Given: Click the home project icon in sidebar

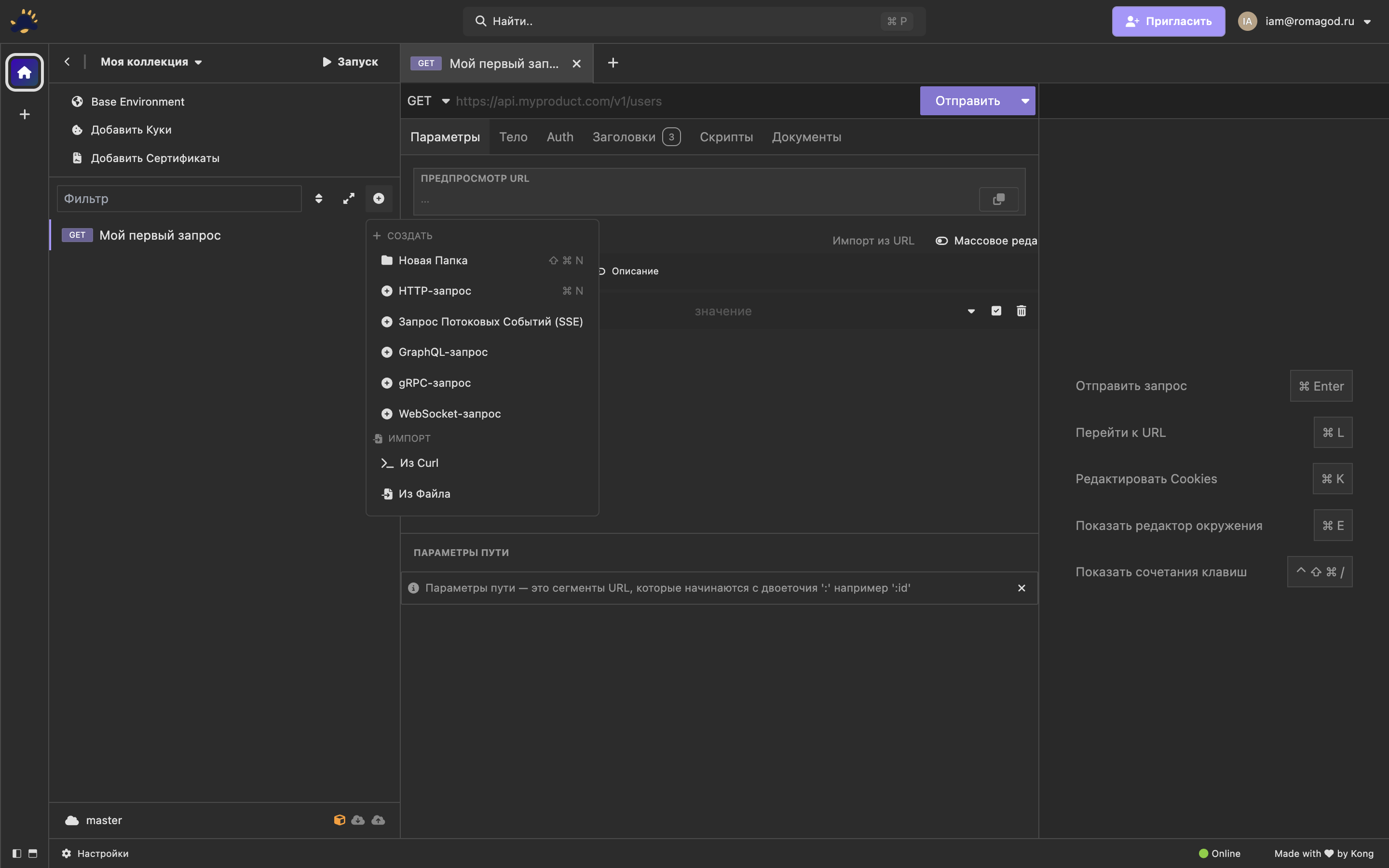Looking at the screenshot, I should point(24,72).
